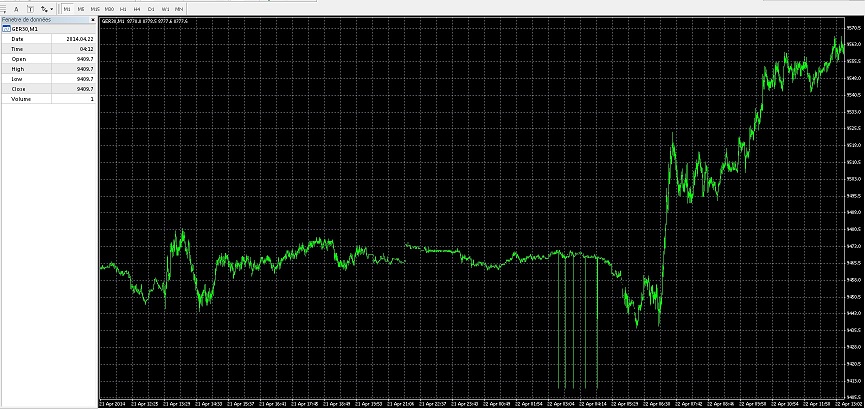
Task: Select the Close row's 9409.7 value
Action: point(87,89)
